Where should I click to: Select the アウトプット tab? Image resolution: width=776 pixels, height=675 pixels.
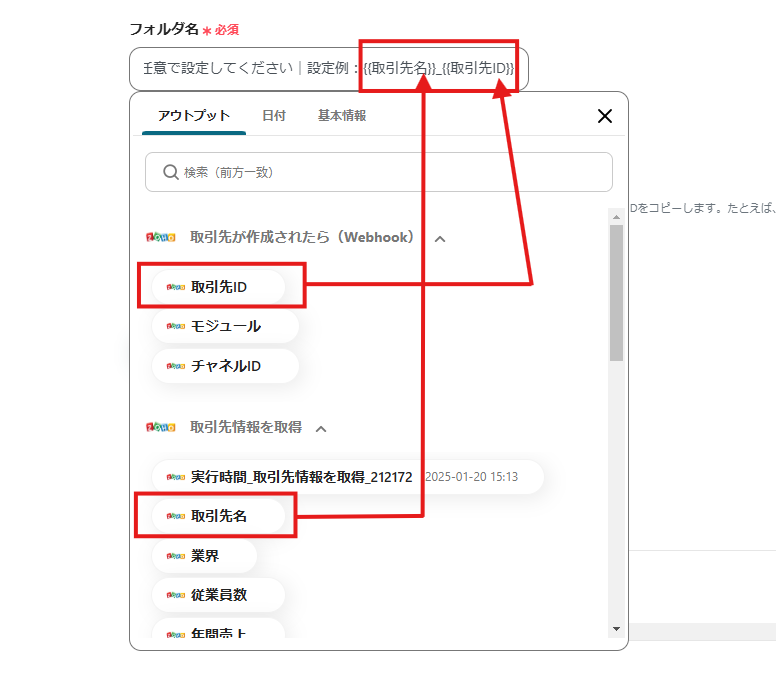[x=194, y=116]
